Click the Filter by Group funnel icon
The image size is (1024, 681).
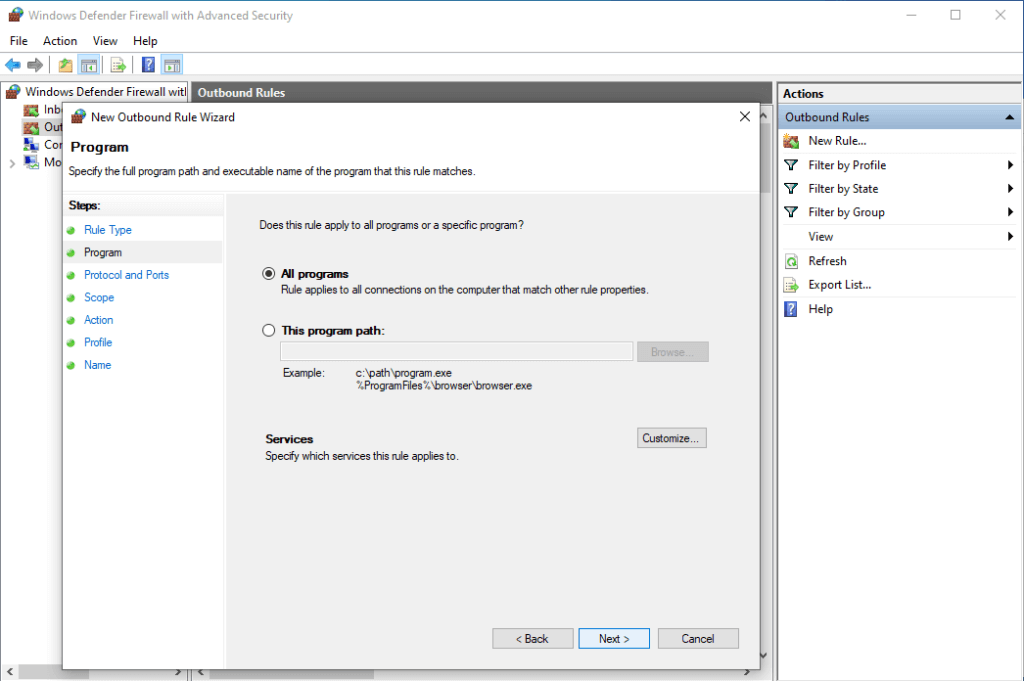pos(791,212)
